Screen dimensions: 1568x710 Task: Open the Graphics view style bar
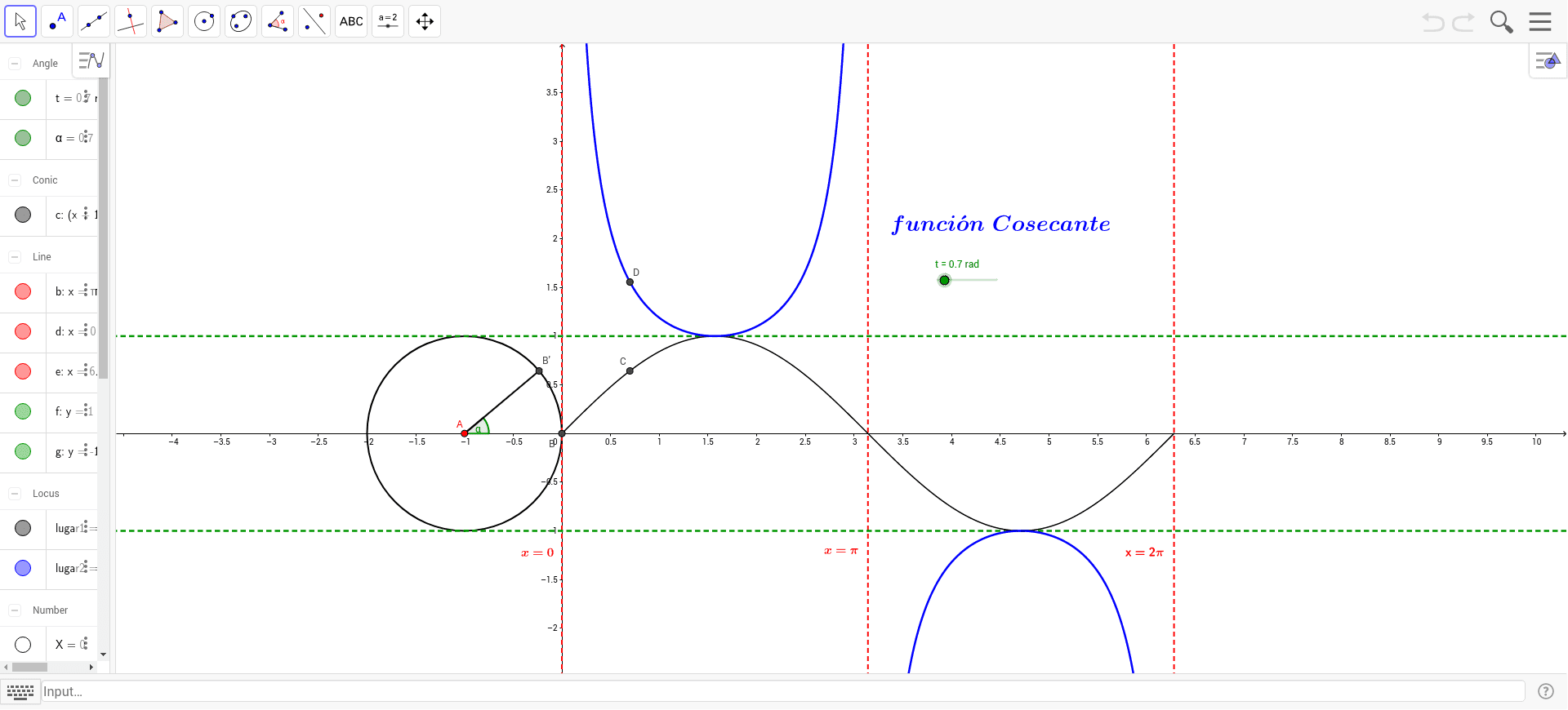1548,61
